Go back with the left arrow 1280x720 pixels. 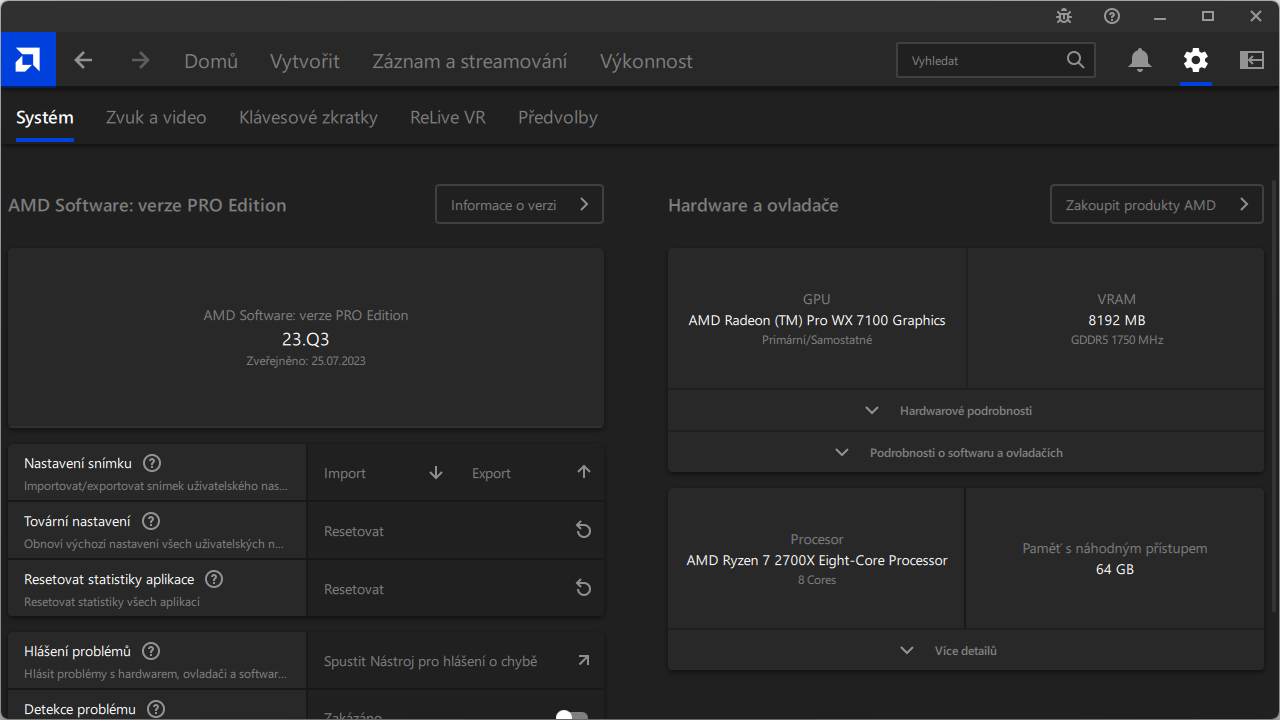coord(83,61)
